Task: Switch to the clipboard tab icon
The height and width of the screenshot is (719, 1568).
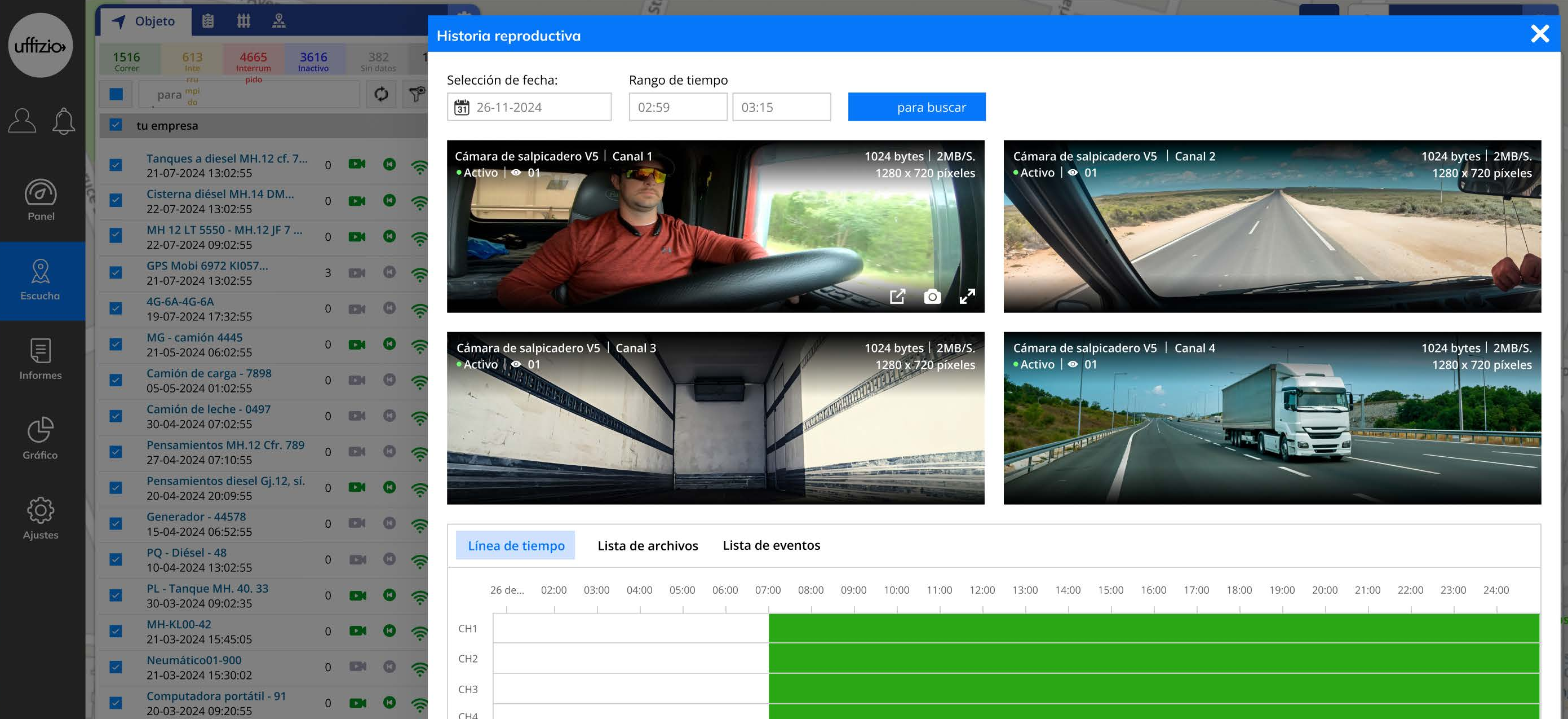Action: (207, 21)
